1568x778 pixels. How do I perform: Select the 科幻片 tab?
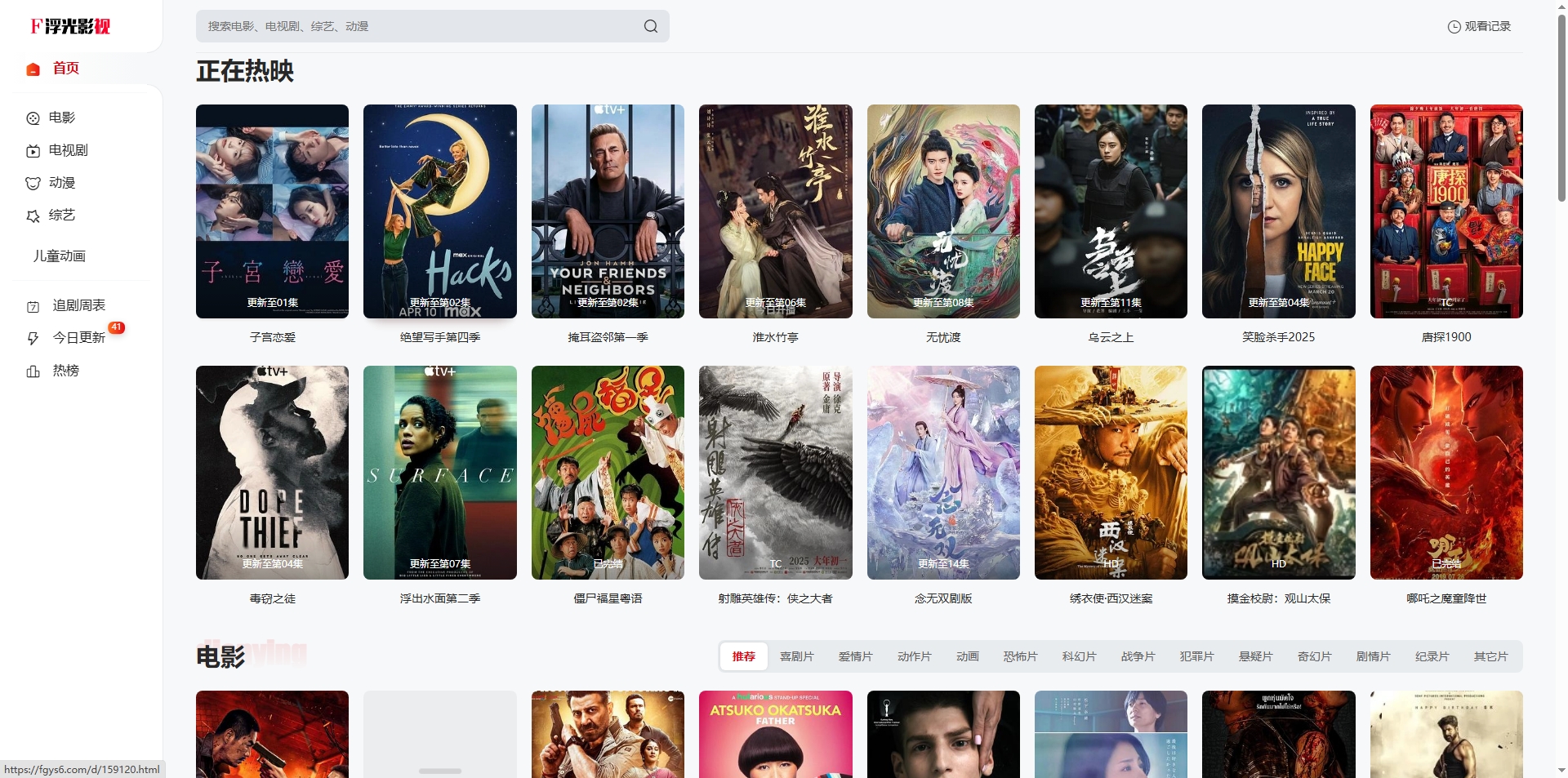coord(1080,656)
